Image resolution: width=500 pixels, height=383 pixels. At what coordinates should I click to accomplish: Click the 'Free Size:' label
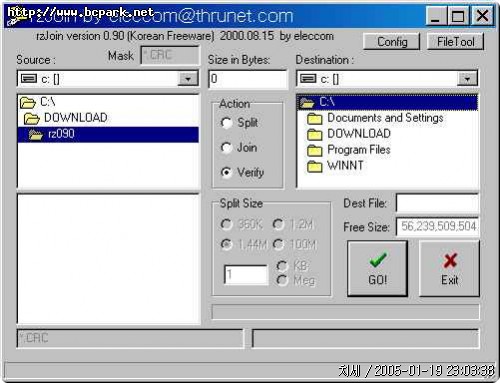point(366,227)
